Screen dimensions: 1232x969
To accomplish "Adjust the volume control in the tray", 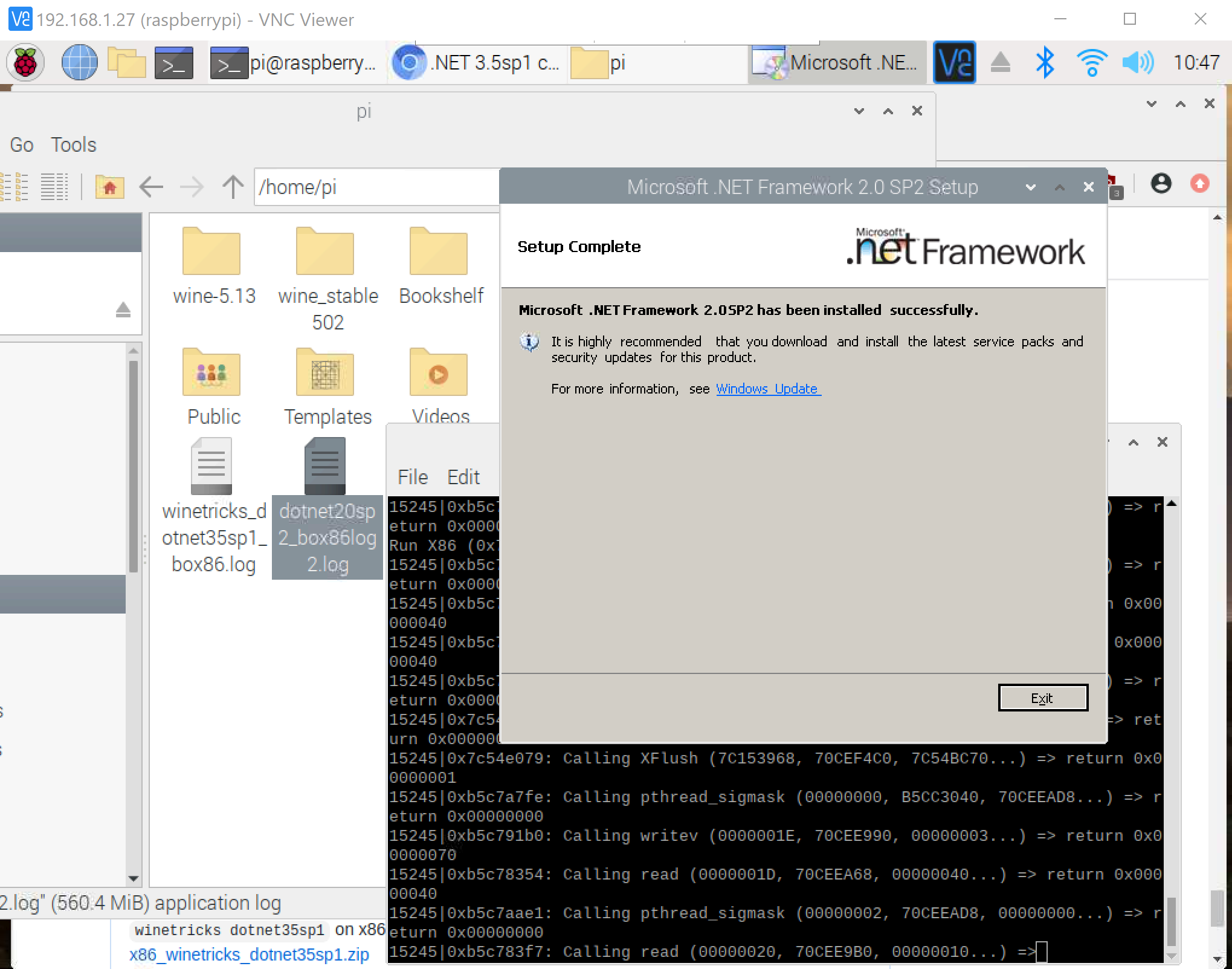I will tap(1138, 62).
